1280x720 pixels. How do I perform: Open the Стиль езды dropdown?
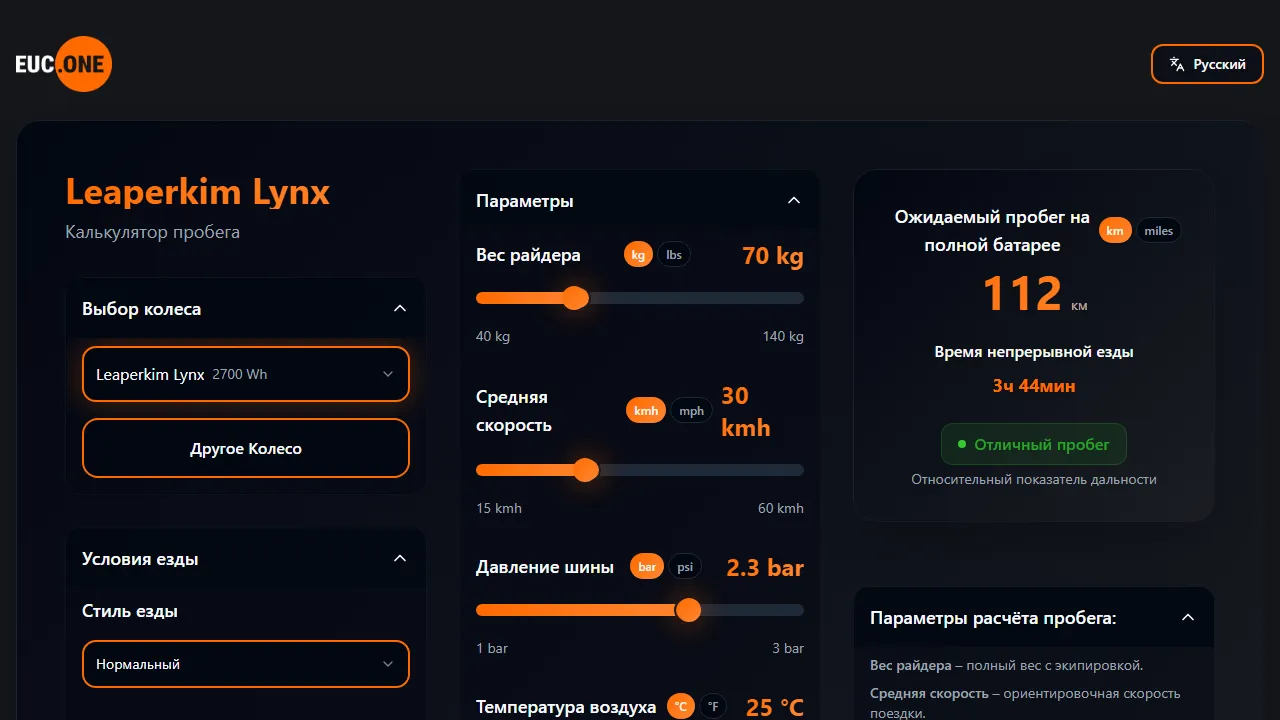pyautogui.click(x=245, y=663)
